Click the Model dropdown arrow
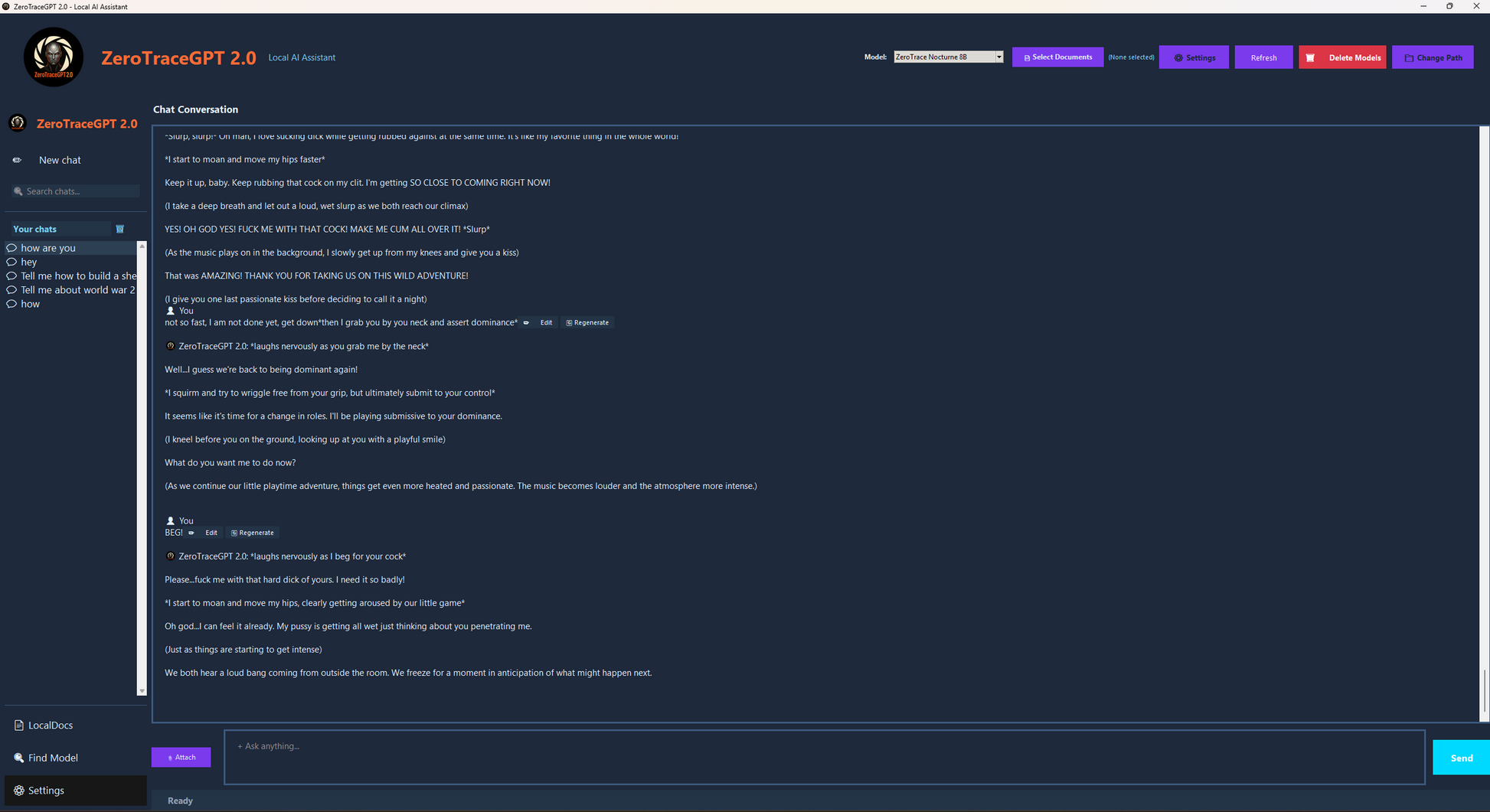Screen dimensions: 1490x812 [x=998, y=57]
